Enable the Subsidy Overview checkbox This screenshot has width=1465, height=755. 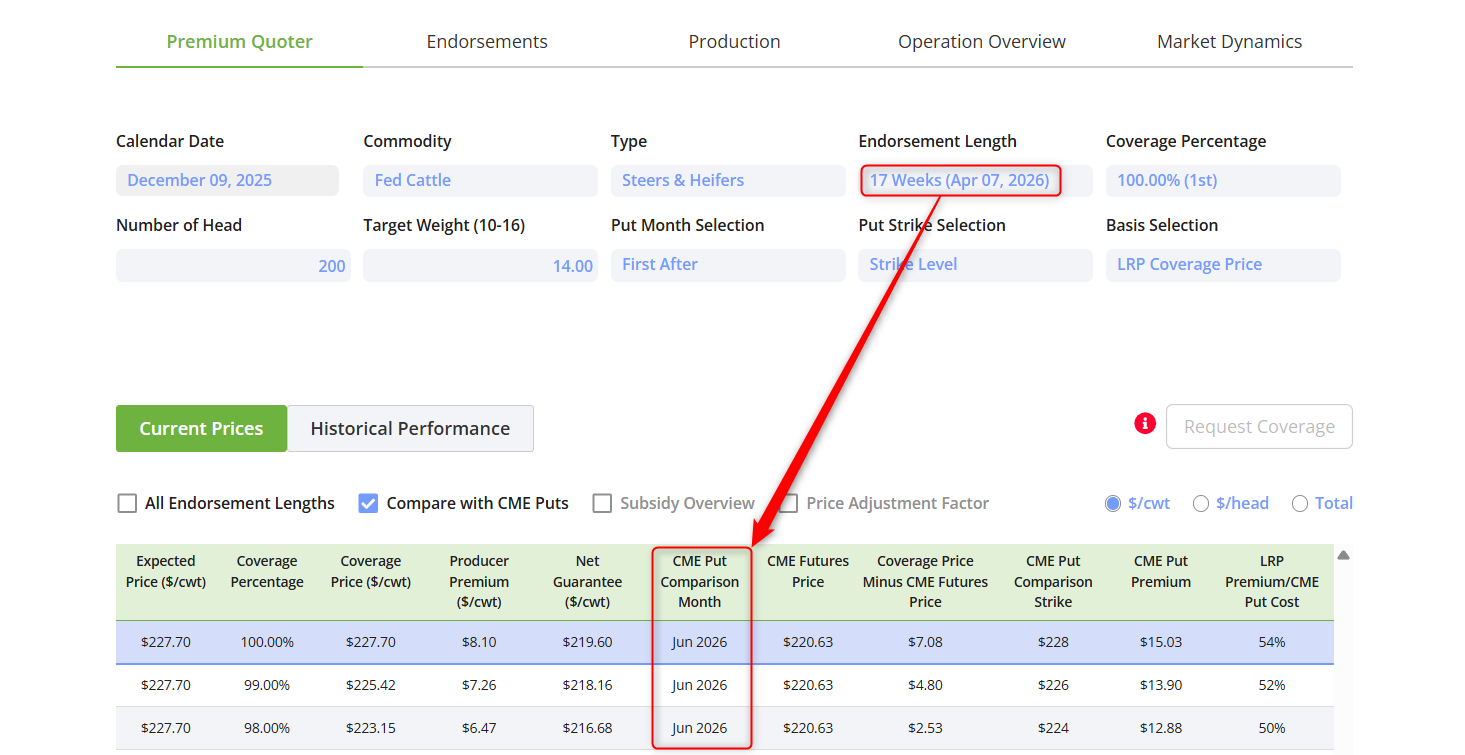[602, 503]
